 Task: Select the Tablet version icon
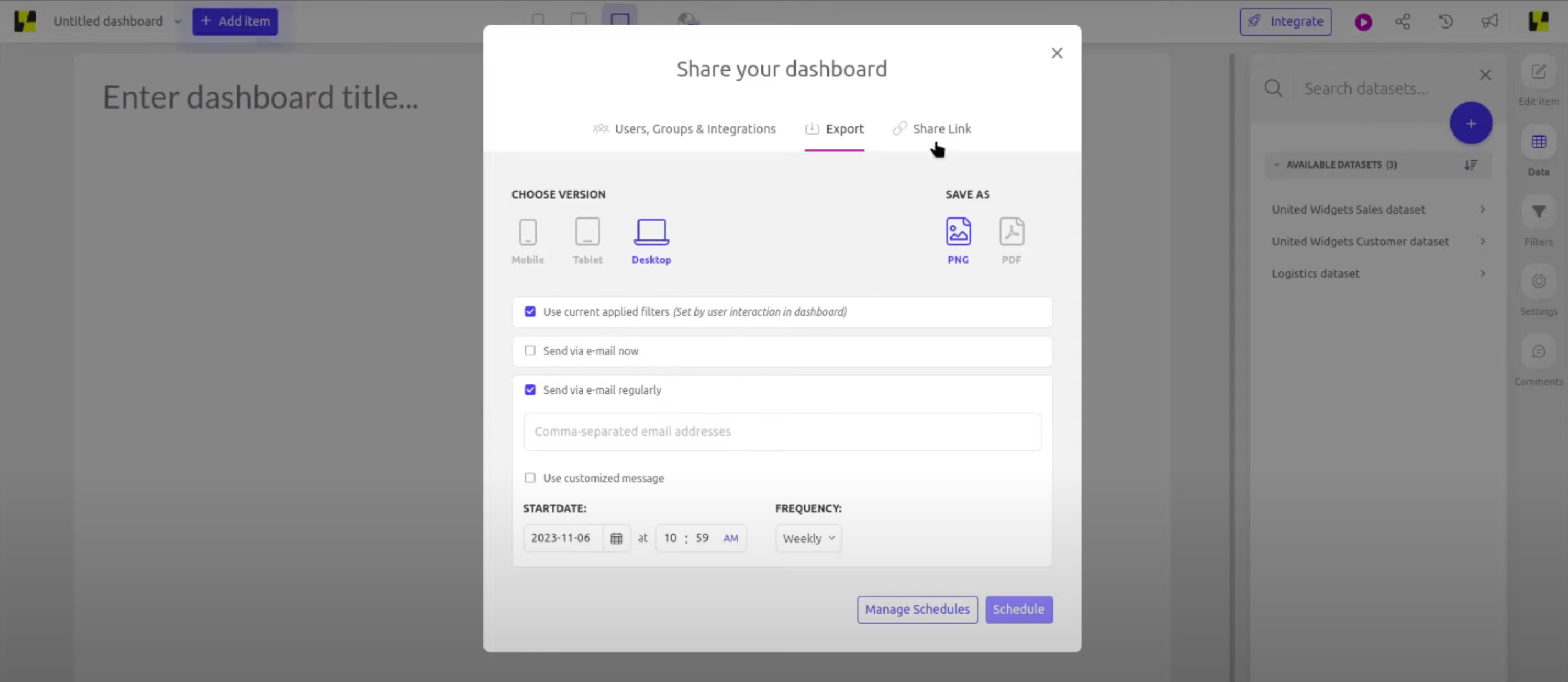click(587, 232)
